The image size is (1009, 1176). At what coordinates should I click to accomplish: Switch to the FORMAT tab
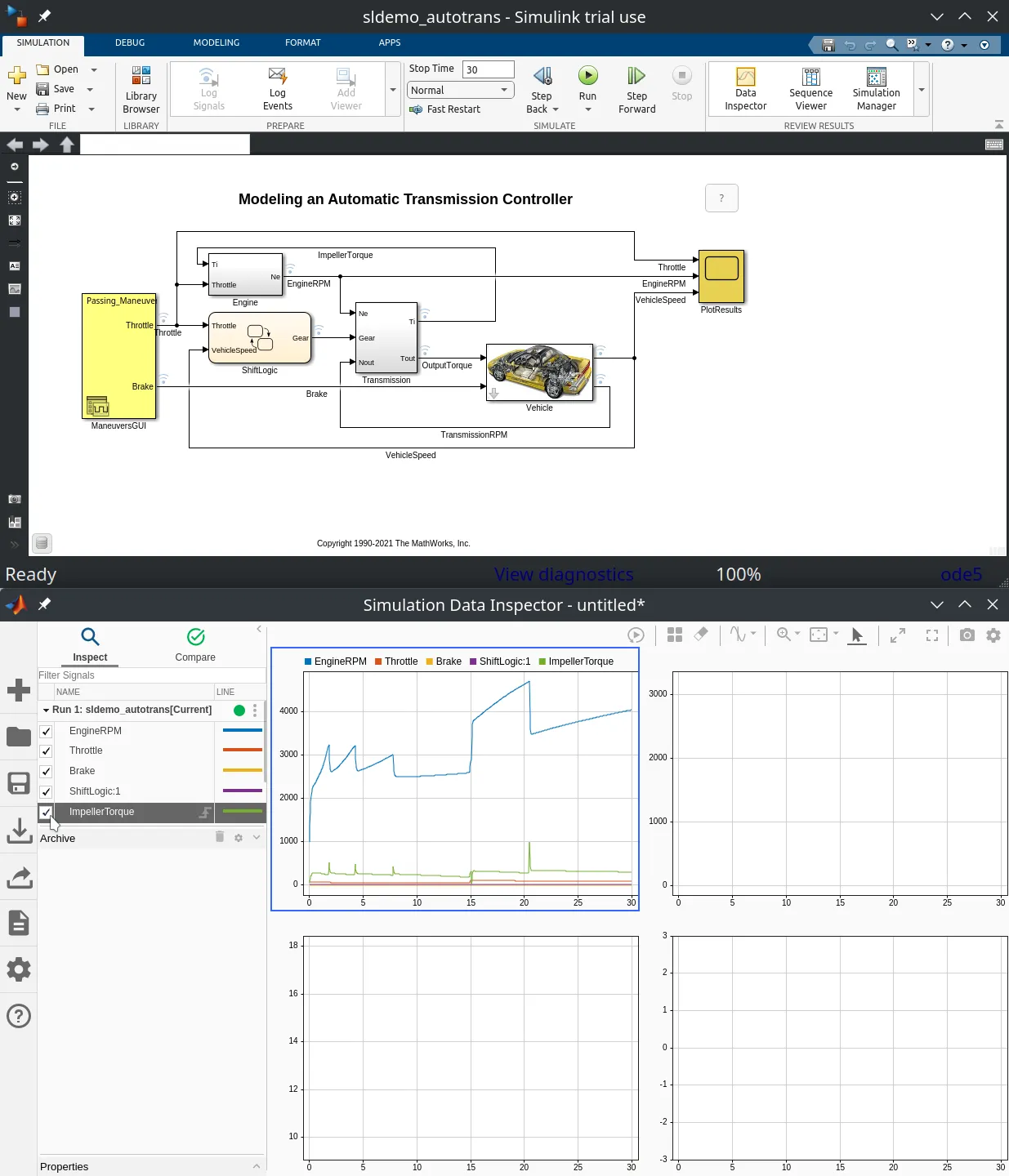tap(303, 42)
